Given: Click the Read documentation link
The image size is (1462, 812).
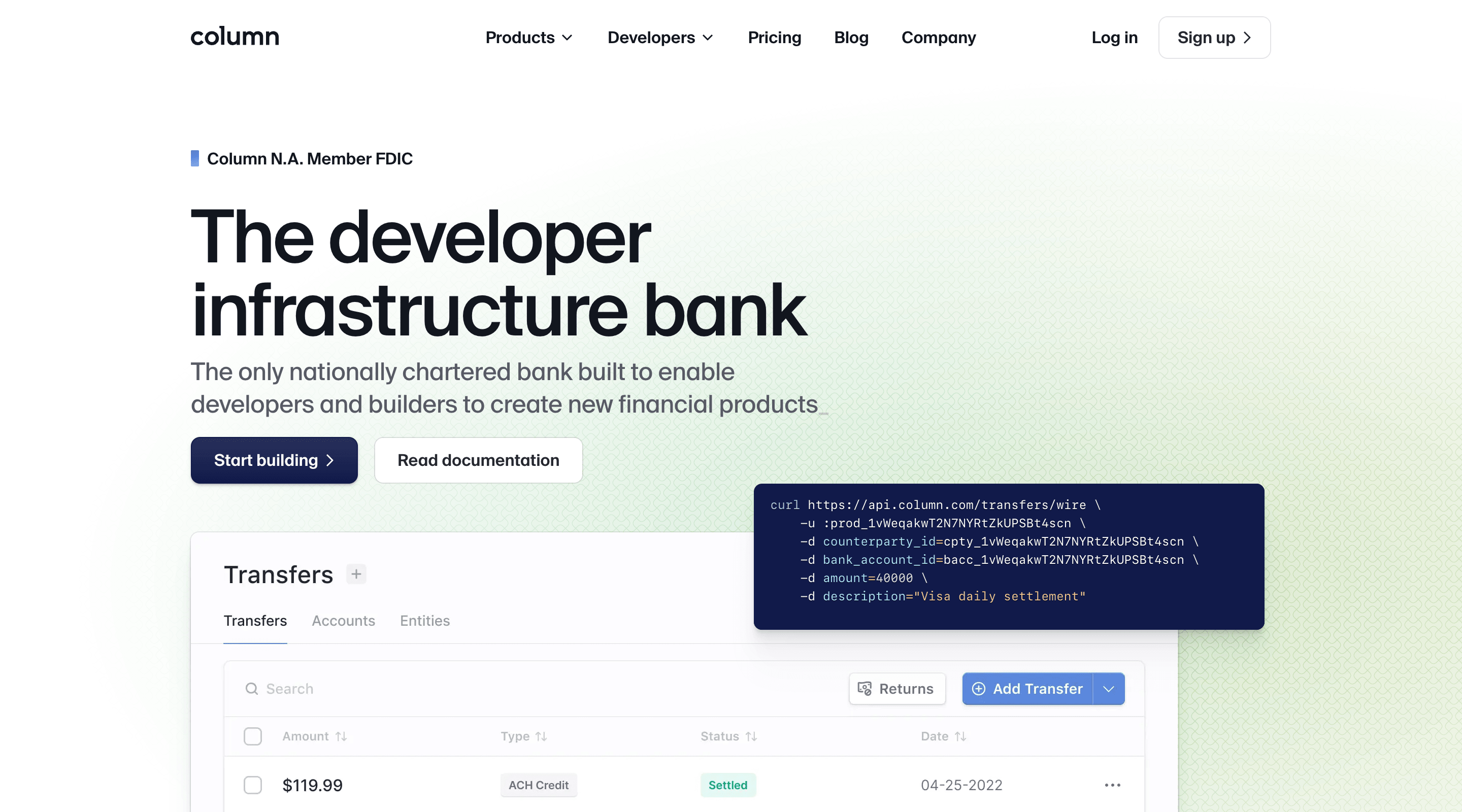Looking at the screenshot, I should (x=478, y=460).
